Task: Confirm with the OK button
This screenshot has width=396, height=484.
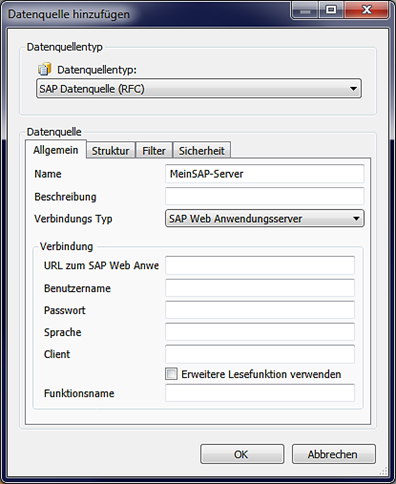Action: [242, 454]
